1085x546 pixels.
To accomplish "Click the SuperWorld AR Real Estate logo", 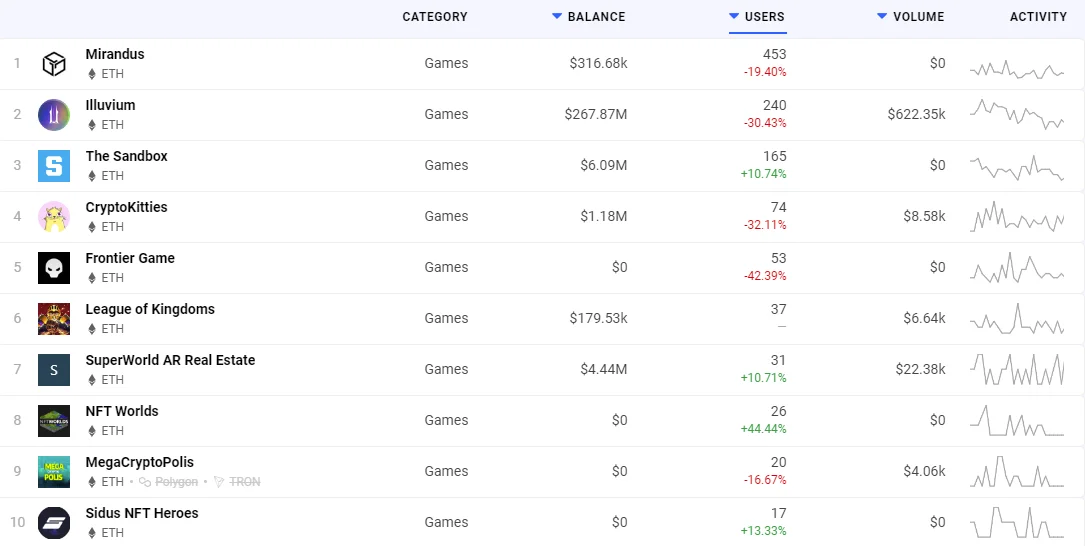I will click(x=54, y=370).
